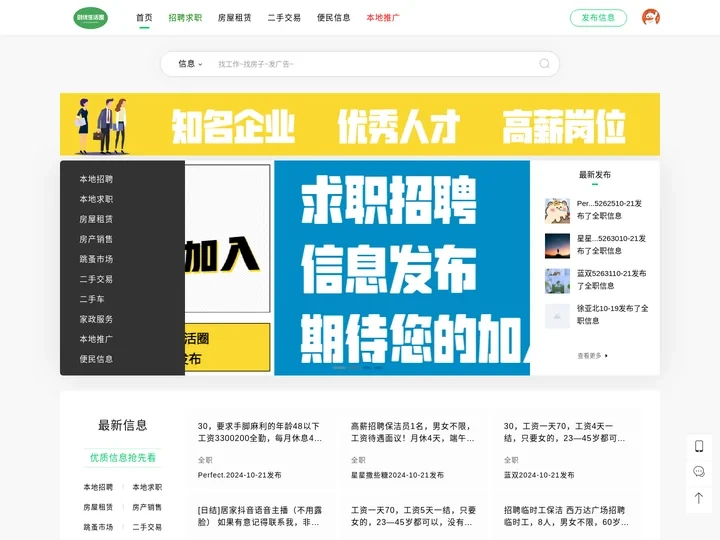The width and height of the screenshot is (720, 540).
Task: Open post 招聘临时工保洁 西万达广场
Action: pyautogui.click(x=566, y=516)
